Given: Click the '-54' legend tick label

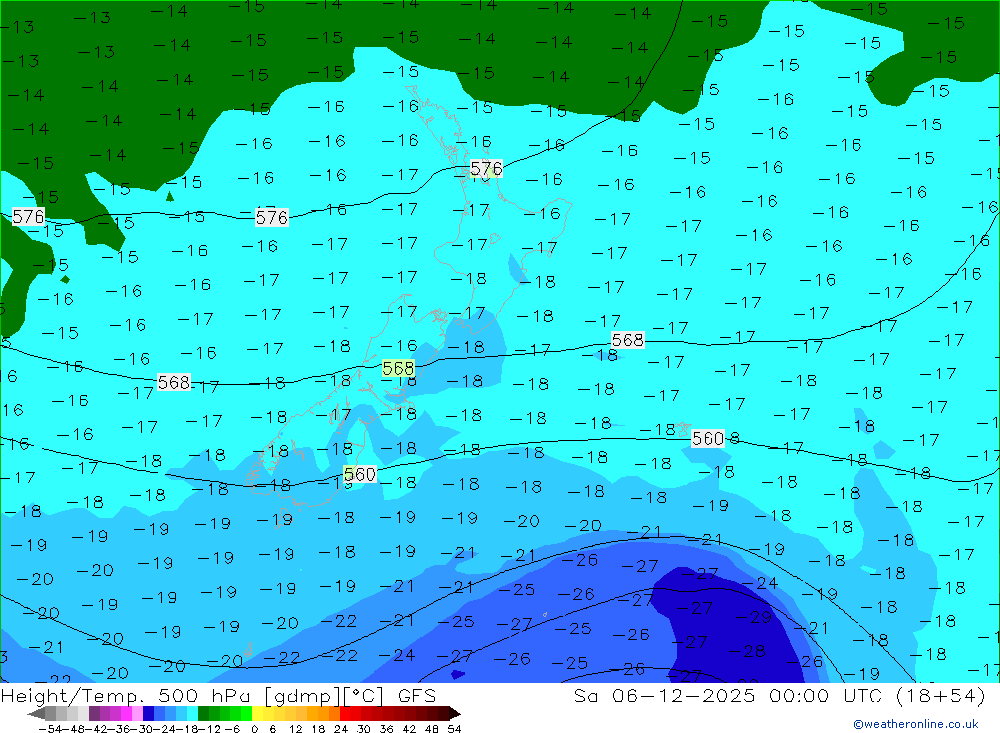Looking at the screenshot, I should click(50, 729).
